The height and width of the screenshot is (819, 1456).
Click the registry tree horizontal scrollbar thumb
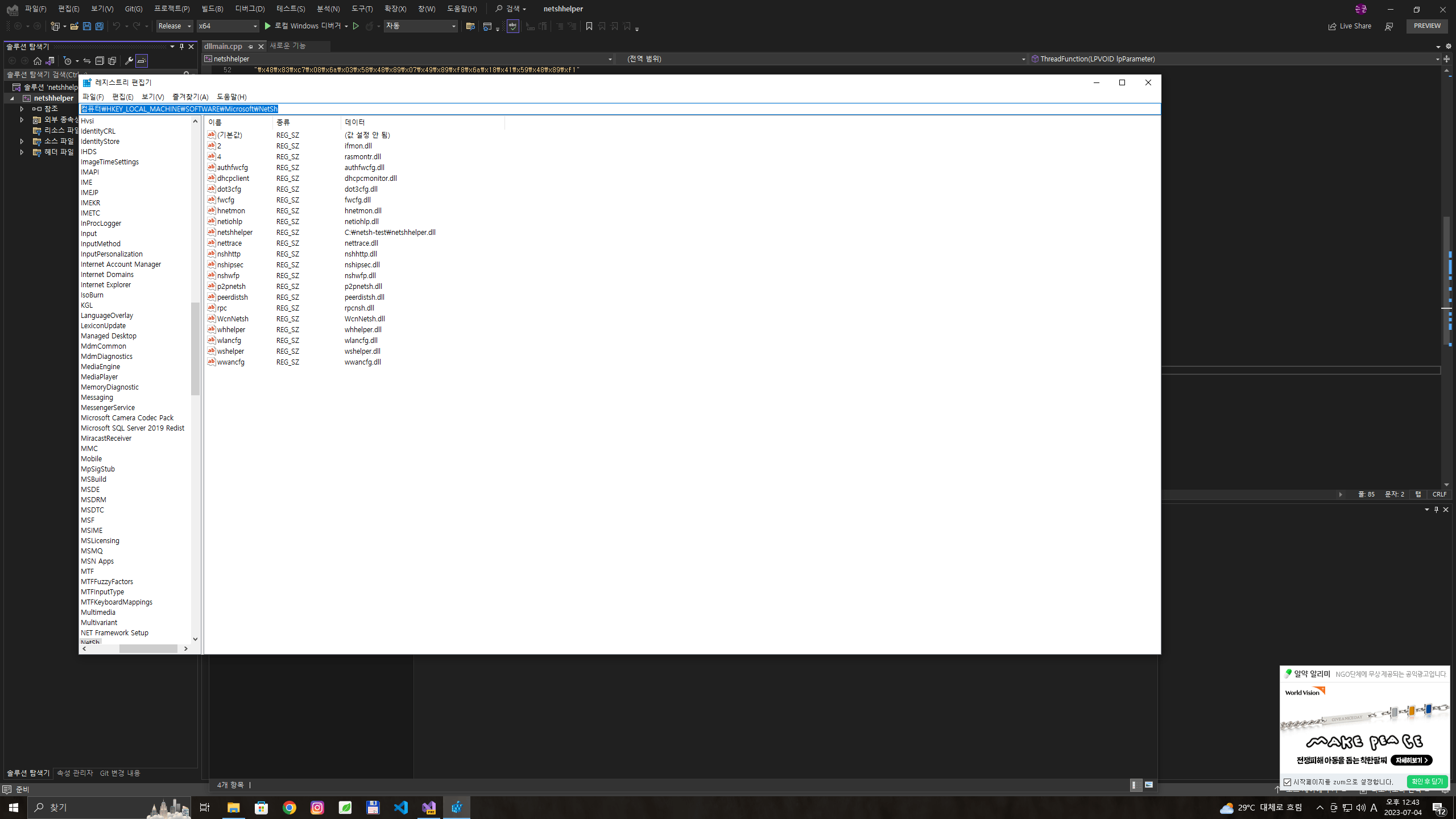148,648
